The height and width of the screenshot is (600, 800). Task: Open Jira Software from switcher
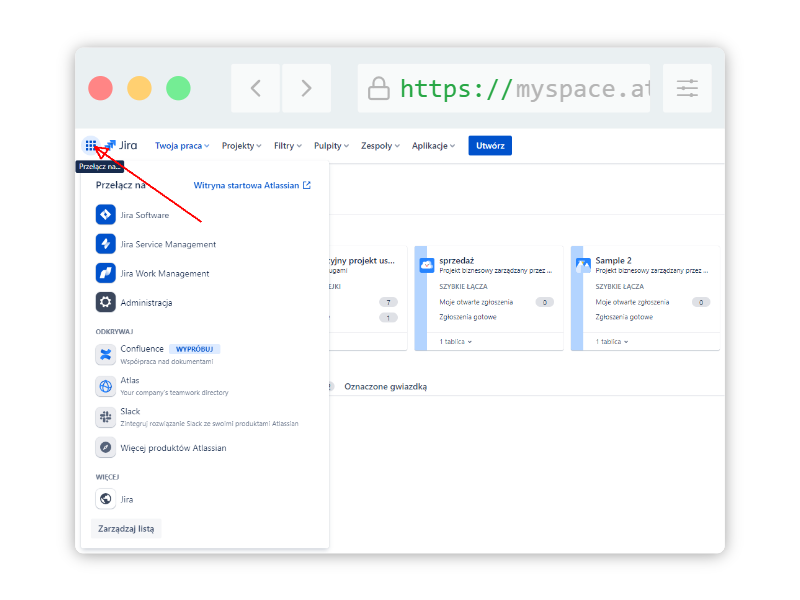106,215
